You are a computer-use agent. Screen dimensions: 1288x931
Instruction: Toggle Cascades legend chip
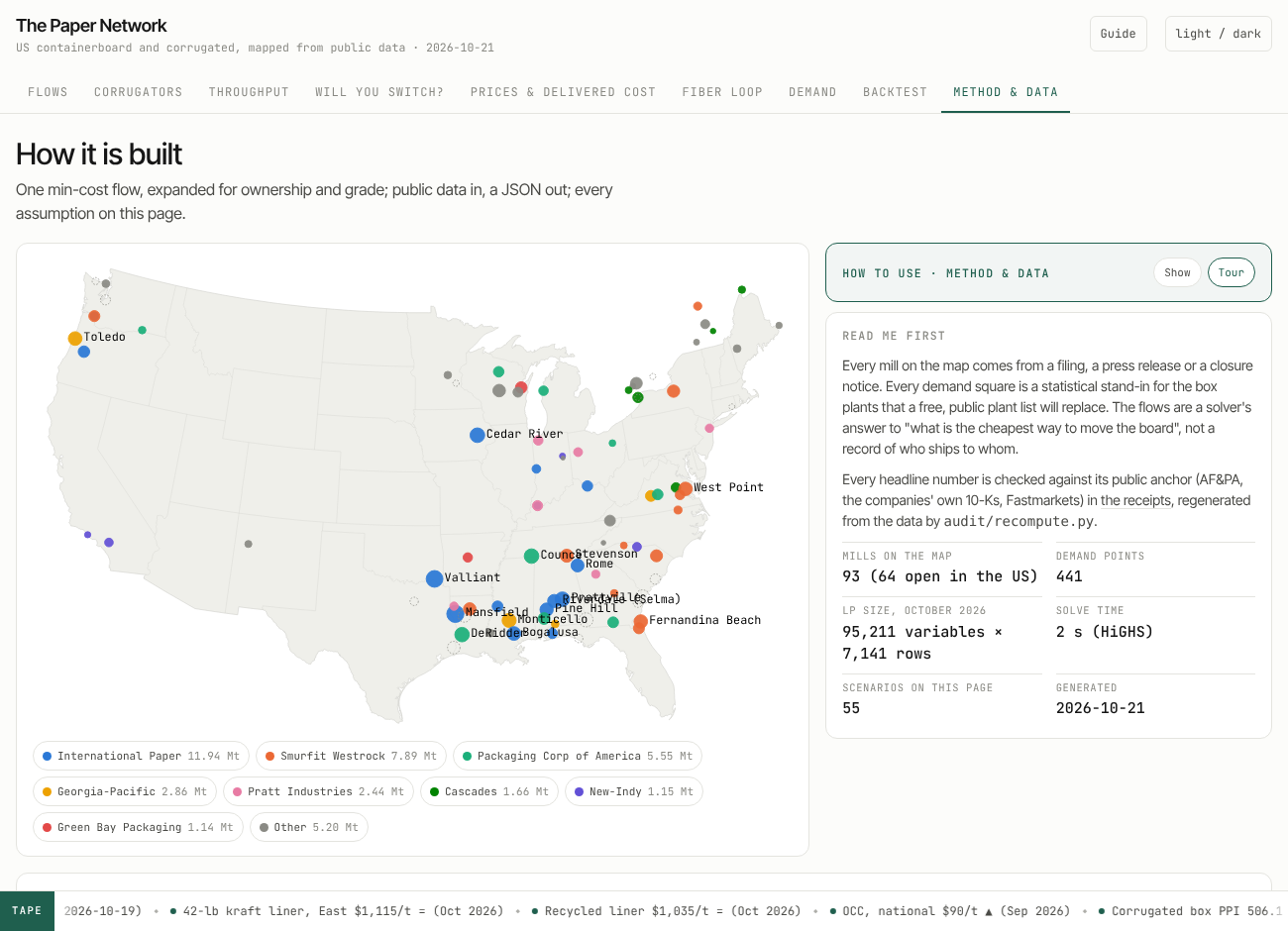pyautogui.click(x=489, y=791)
